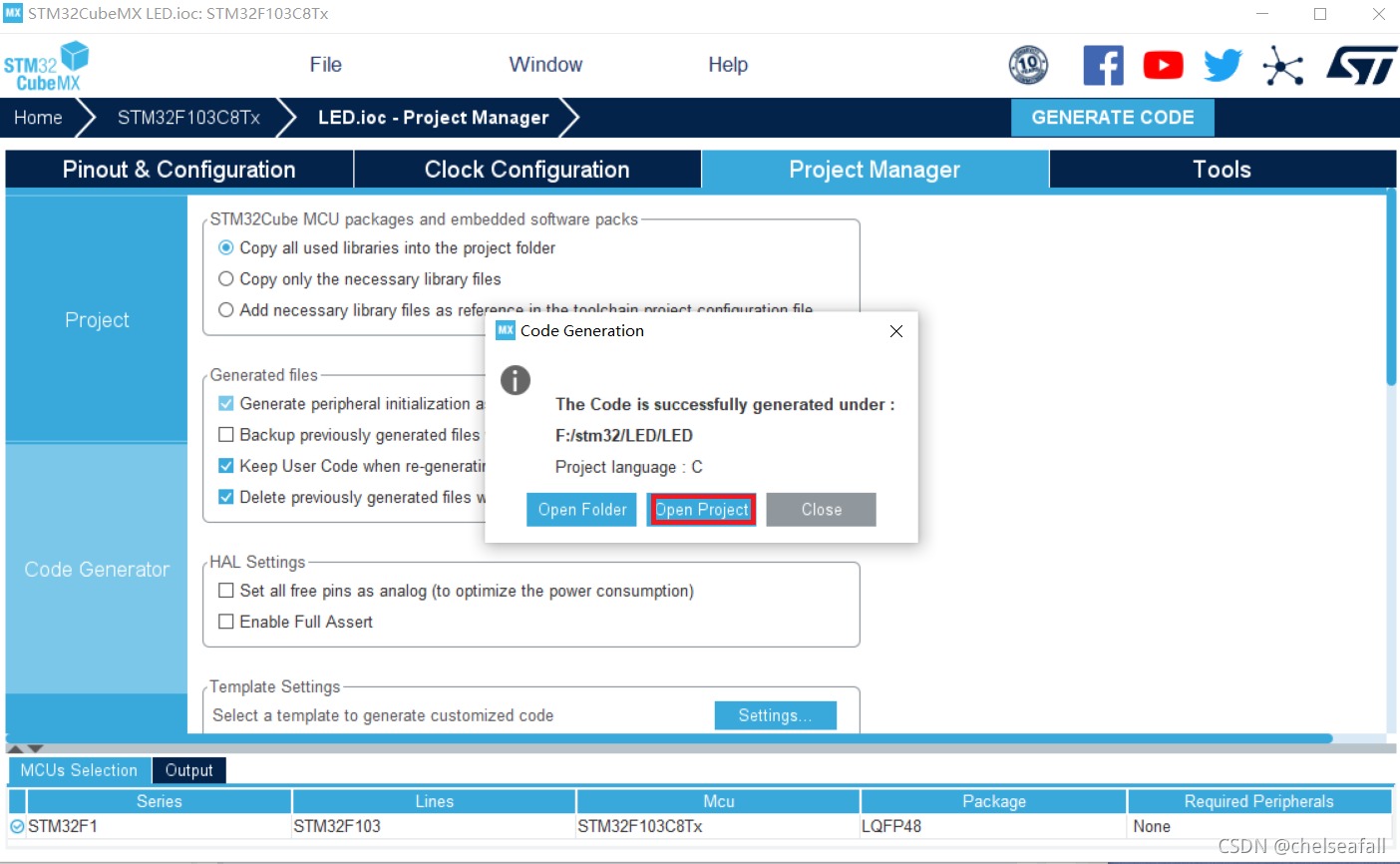The image size is (1400, 864).
Task: Click the Series column header
Action: point(160,801)
